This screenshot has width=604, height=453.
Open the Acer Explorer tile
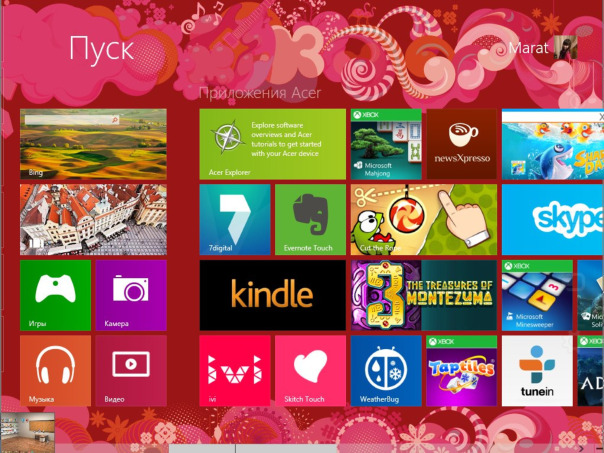(273, 144)
